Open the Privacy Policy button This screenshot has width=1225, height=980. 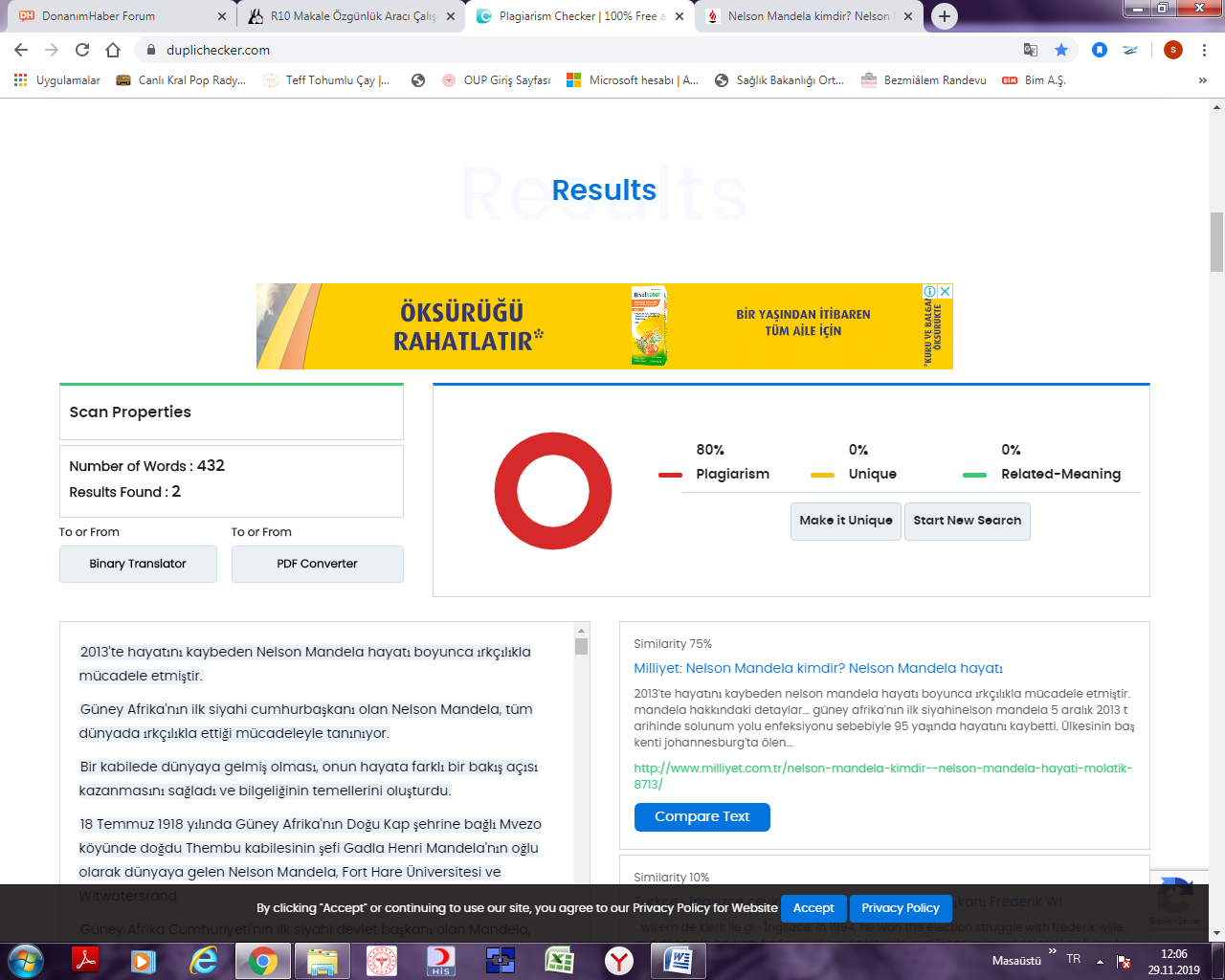901,908
